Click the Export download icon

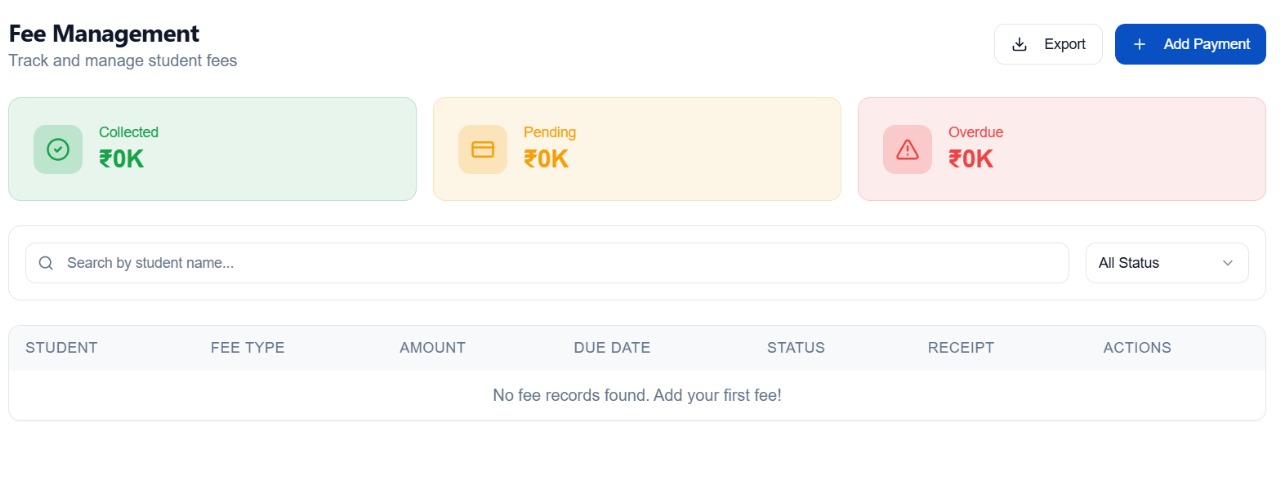1020,44
